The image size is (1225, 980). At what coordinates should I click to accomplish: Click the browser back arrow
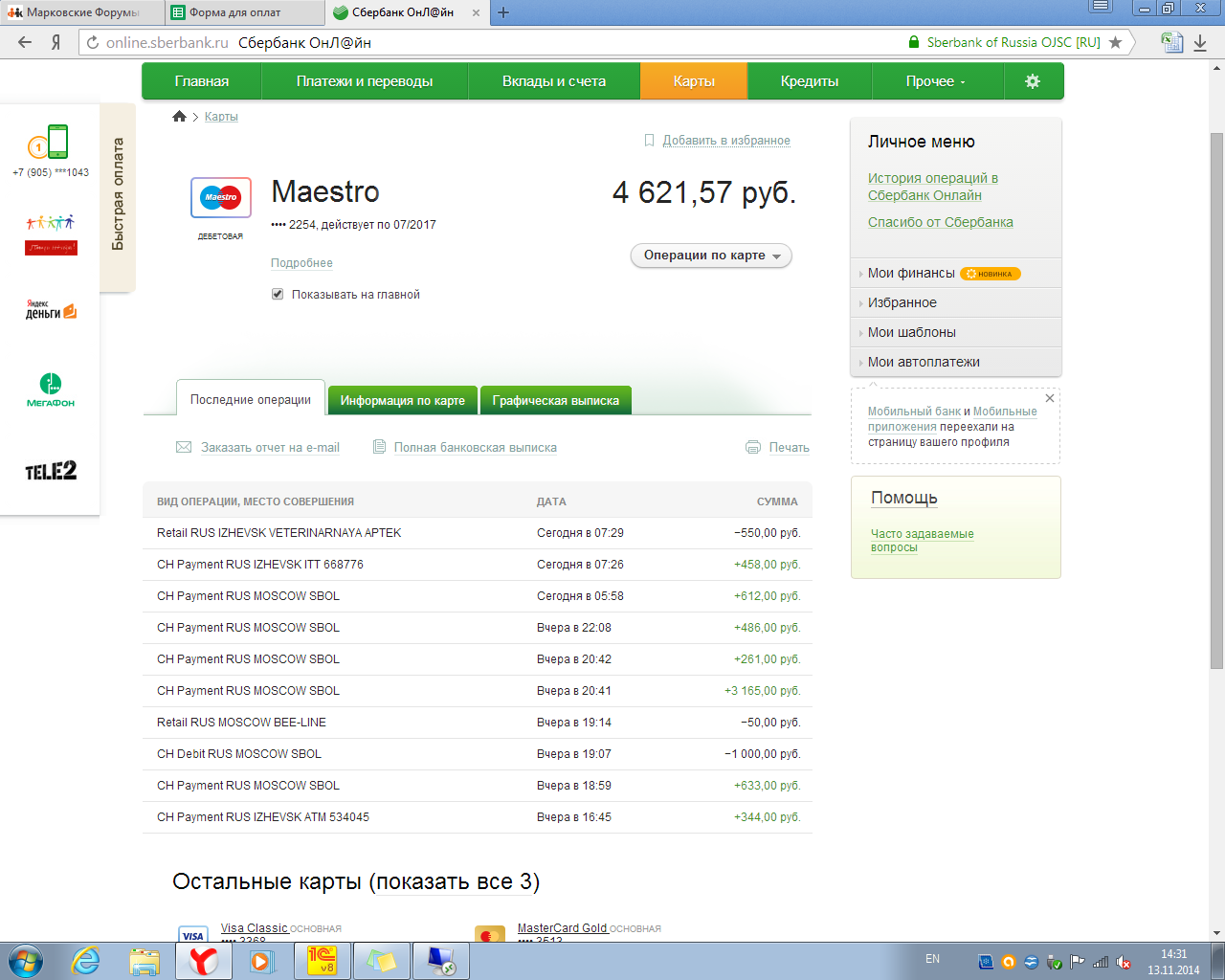(x=25, y=42)
